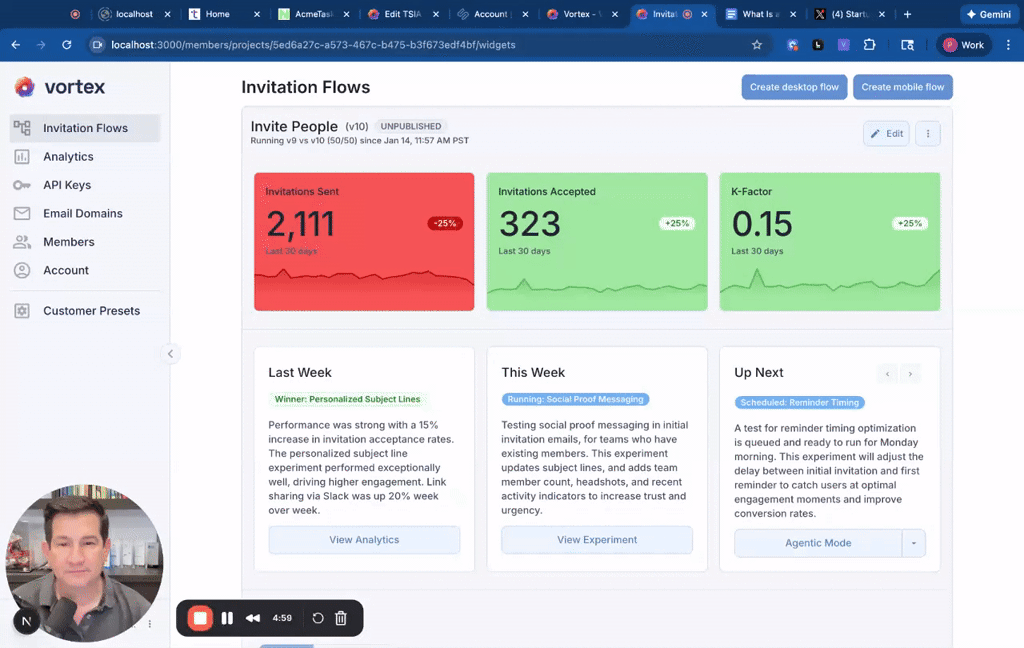
Task: Click the Customer Presets icon
Action: point(22,311)
